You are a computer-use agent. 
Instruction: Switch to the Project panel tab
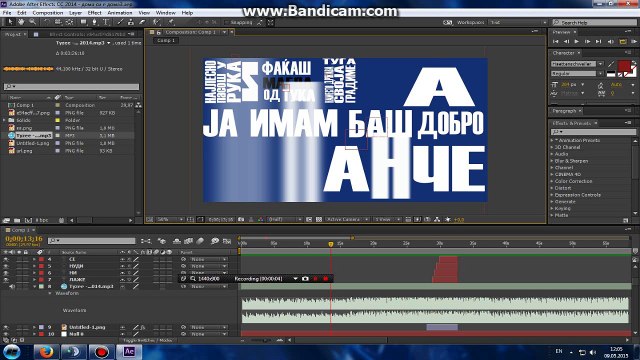click(13, 34)
